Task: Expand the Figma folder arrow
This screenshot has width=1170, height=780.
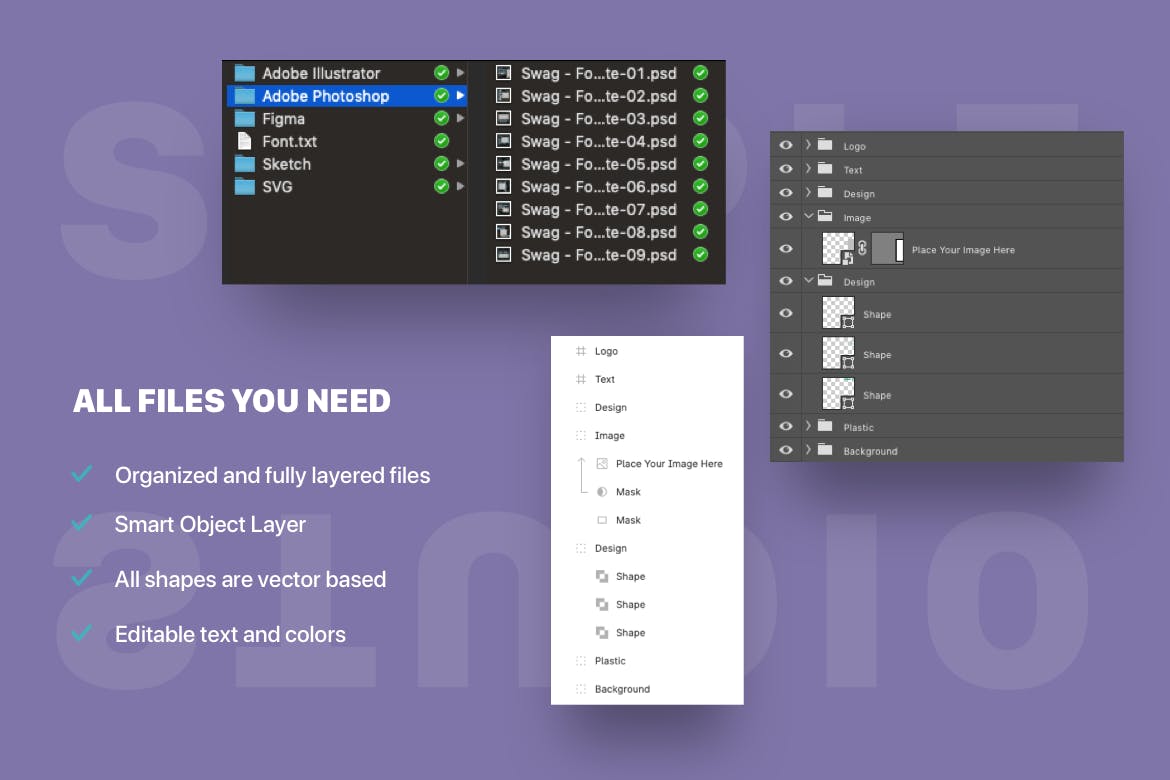Action: click(460, 119)
